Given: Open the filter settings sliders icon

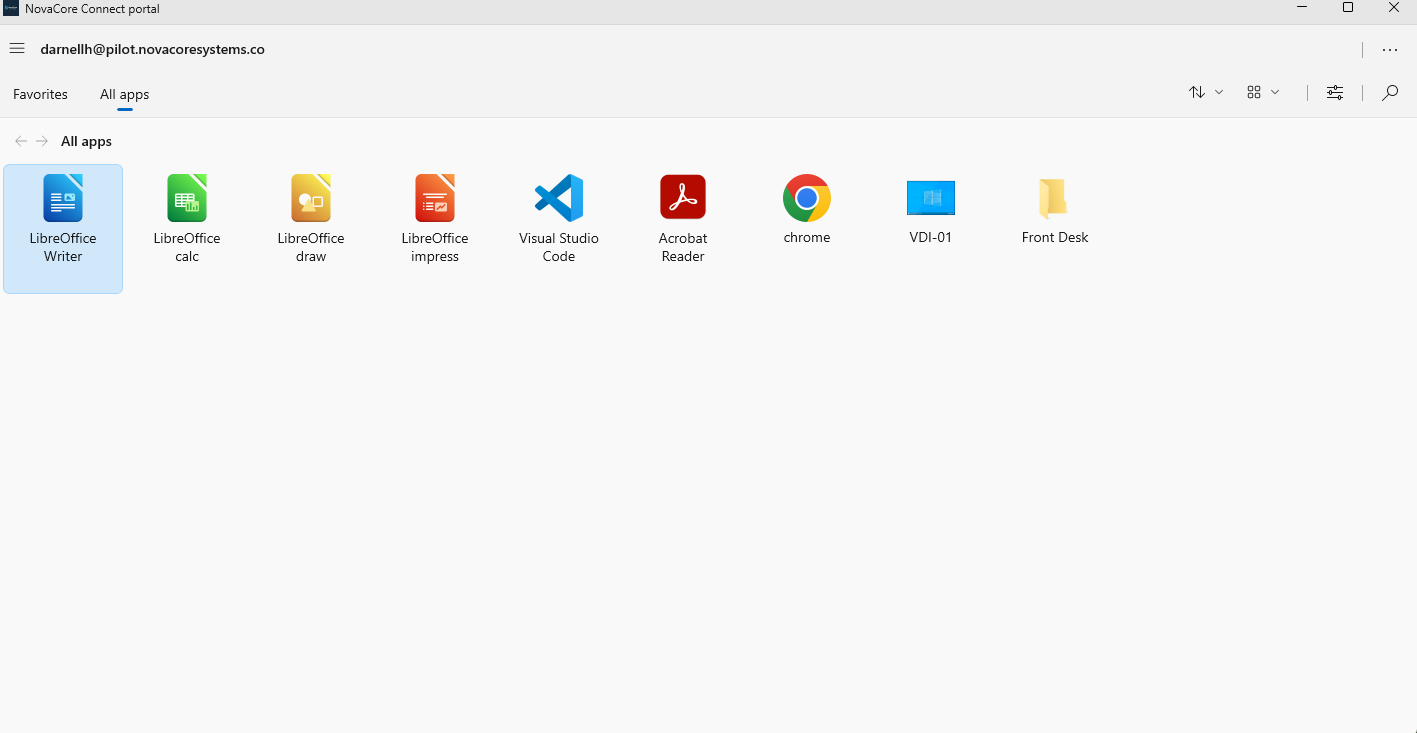Looking at the screenshot, I should pyautogui.click(x=1335, y=93).
